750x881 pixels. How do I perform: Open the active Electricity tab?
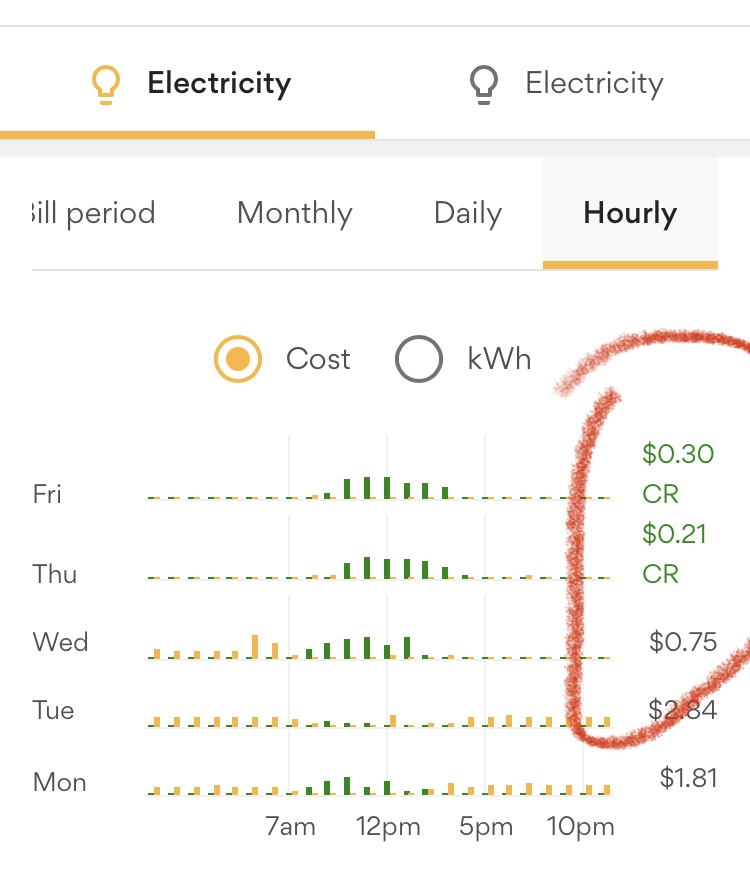tap(218, 83)
